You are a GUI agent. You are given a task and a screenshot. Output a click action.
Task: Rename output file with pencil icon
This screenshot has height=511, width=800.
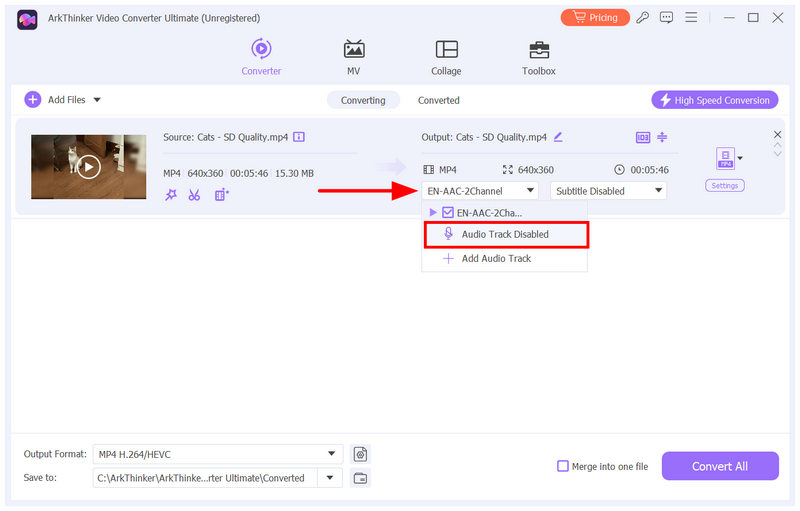click(558, 137)
